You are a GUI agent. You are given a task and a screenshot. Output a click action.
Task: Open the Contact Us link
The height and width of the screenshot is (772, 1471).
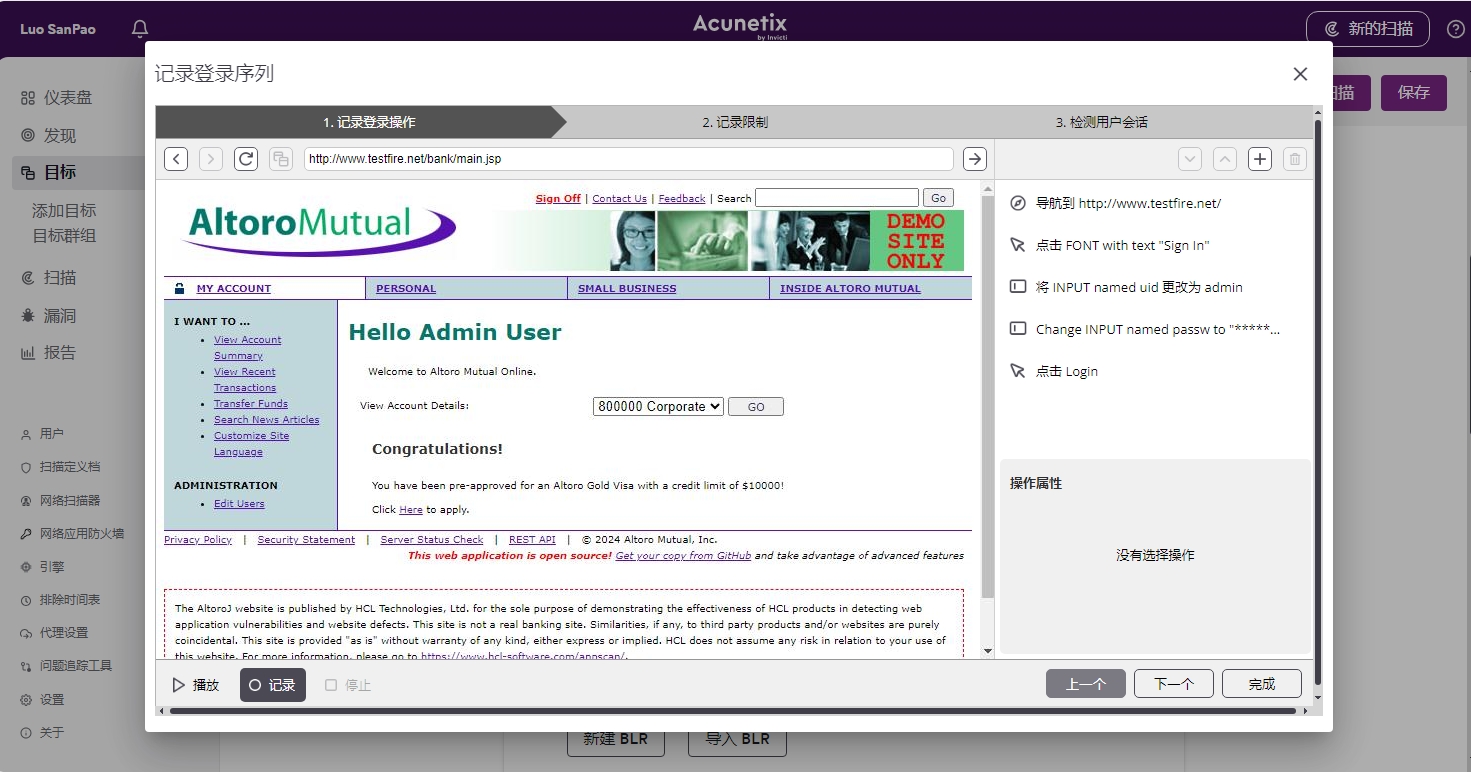[x=619, y=198]
